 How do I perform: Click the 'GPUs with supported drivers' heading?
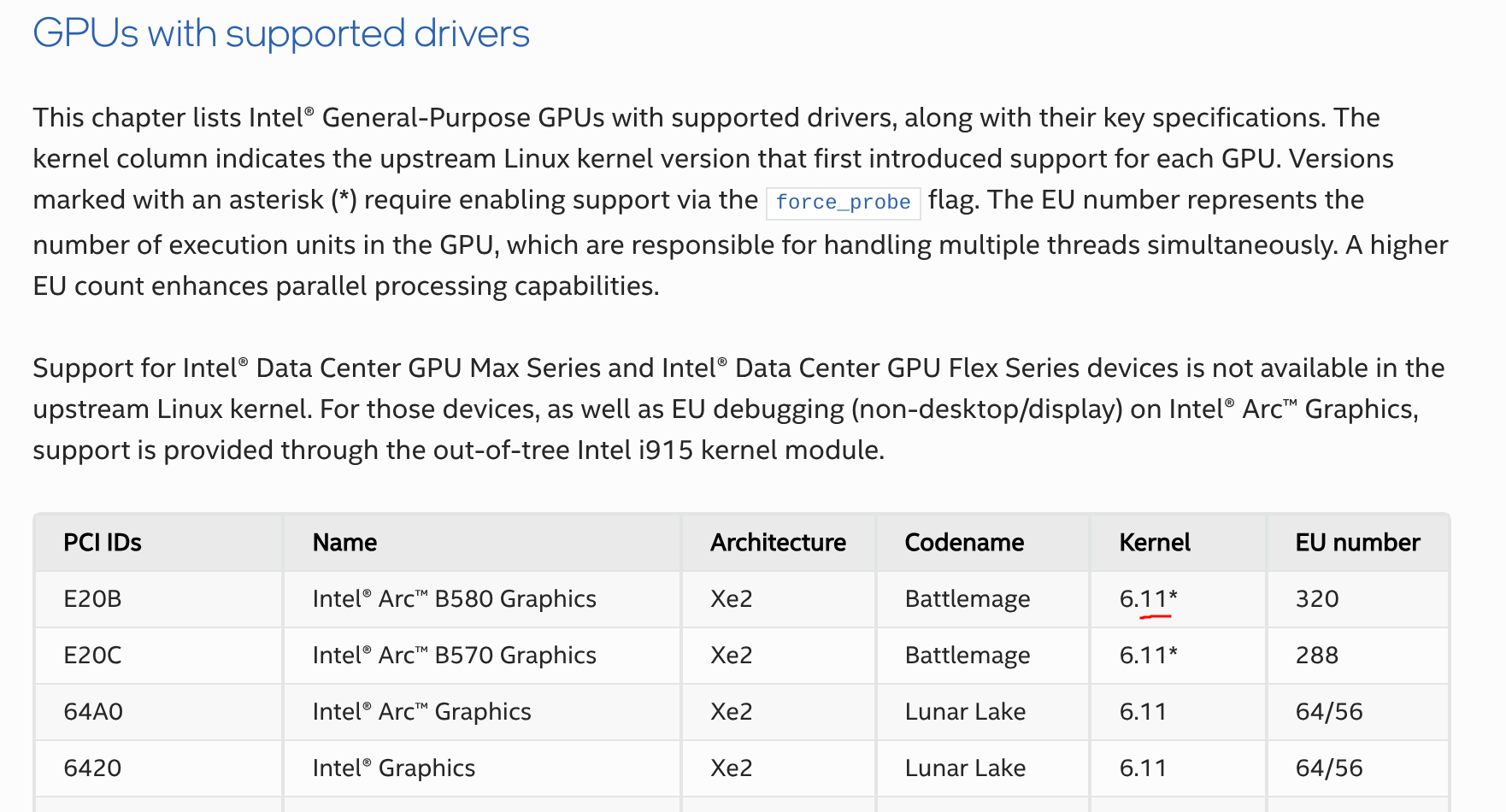point(281,34)
